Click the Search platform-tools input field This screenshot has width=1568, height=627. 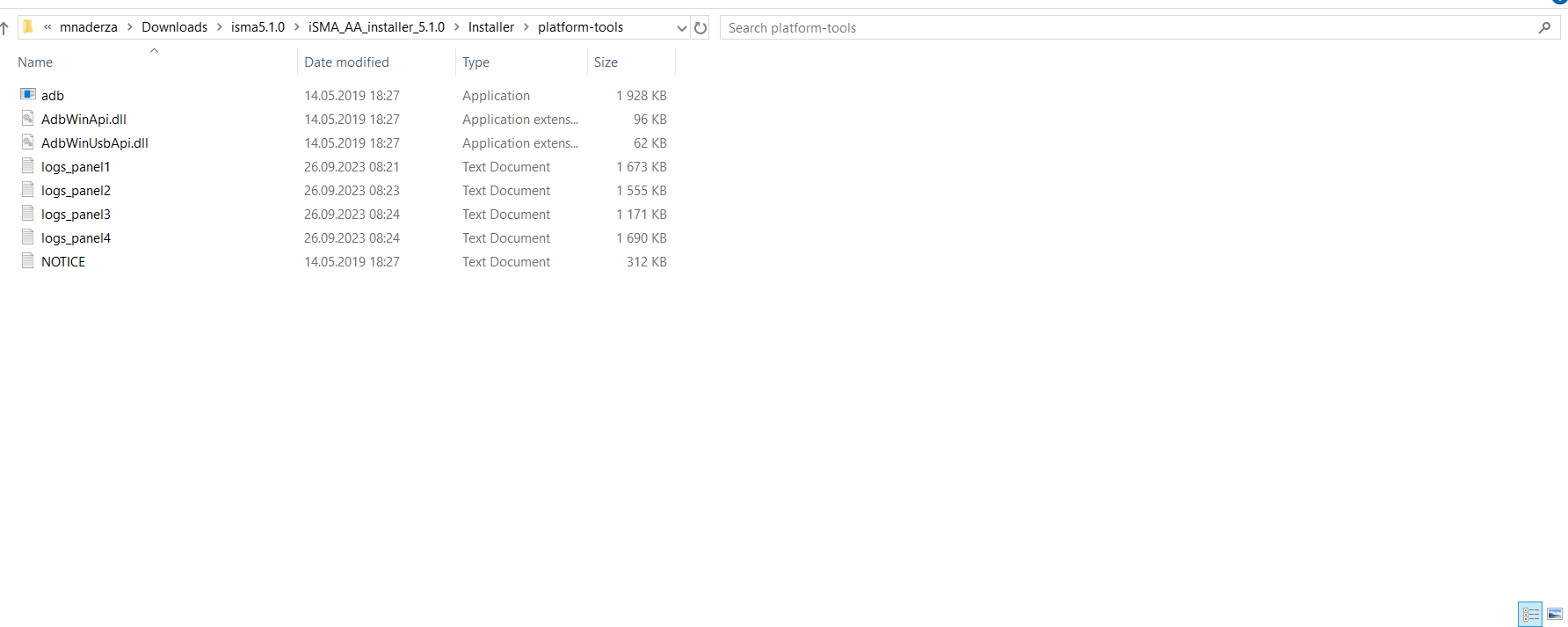click(1125, 28)
